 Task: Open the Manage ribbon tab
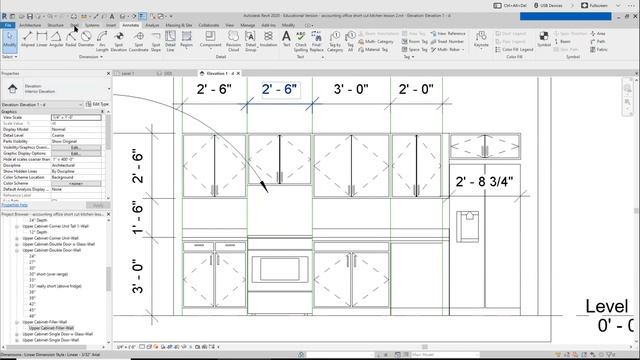[248, 25]
